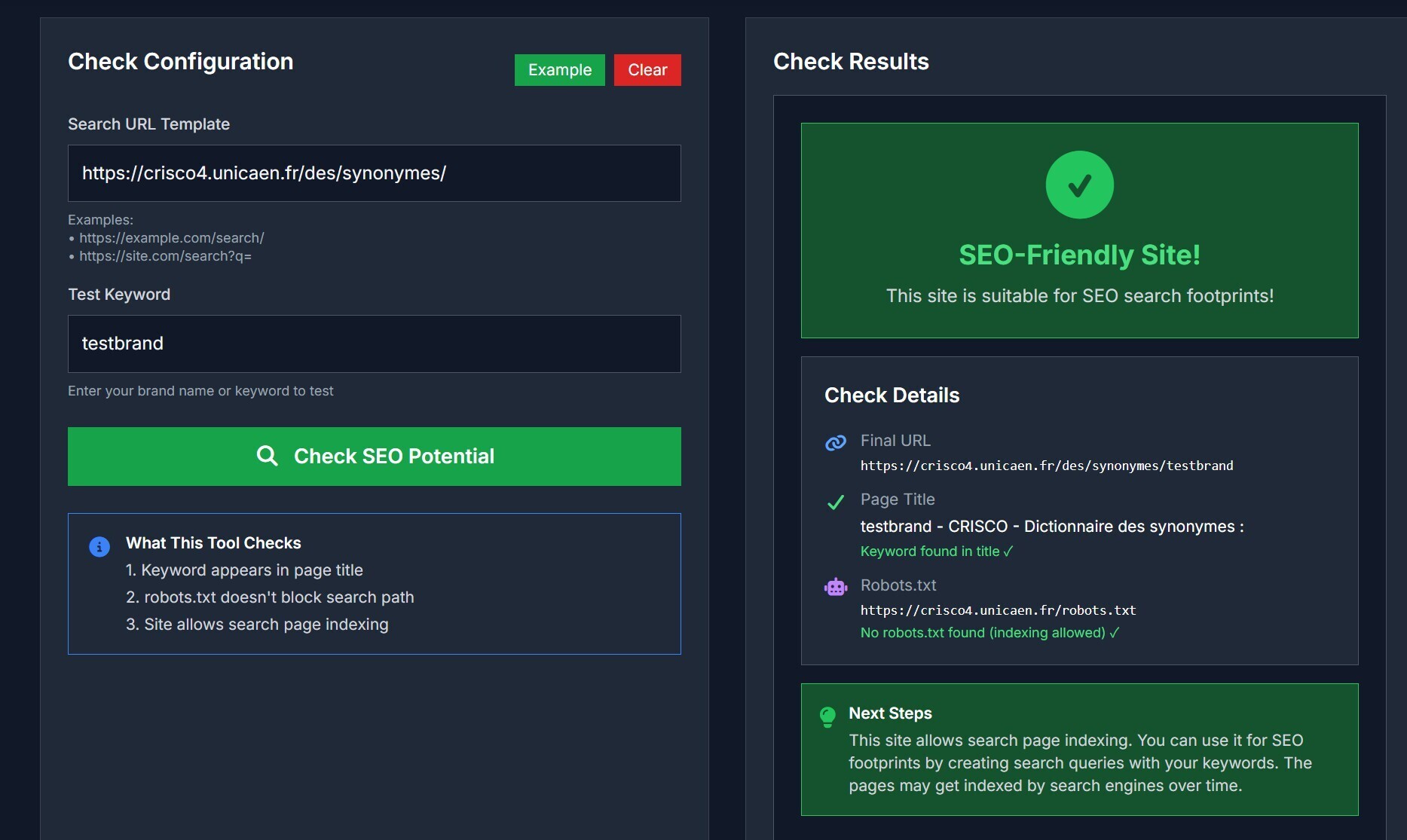This screenshot has width=1407, height=840.
Task: Click the 'Keyword found in title' status text
Action: pos(936,551)
